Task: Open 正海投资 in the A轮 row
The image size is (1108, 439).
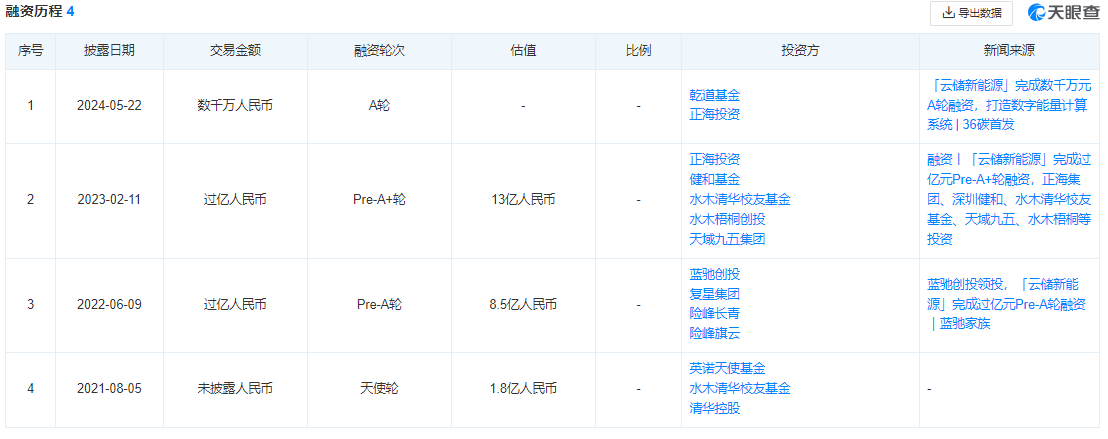Action: 714,115
